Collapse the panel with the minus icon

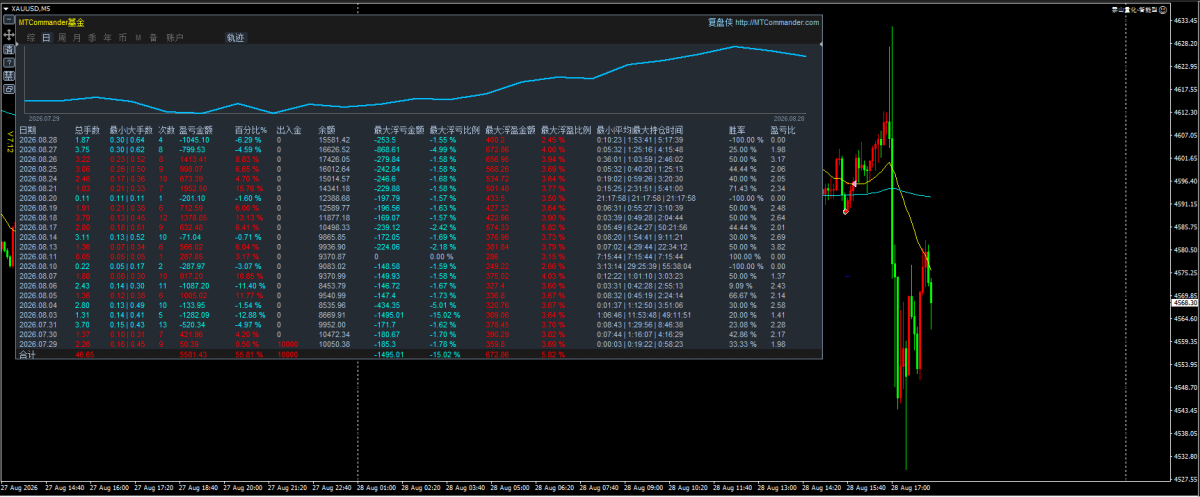coord(9,19)
